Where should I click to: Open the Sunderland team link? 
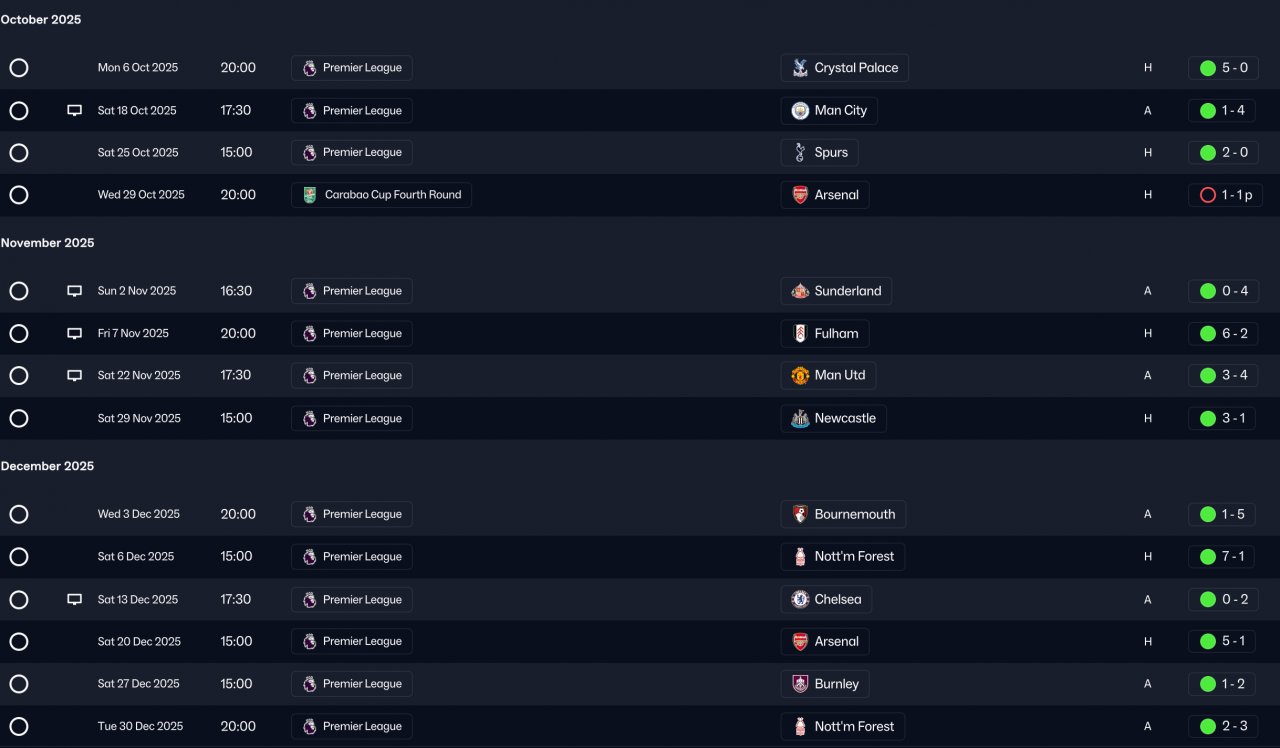coord(847,291)
